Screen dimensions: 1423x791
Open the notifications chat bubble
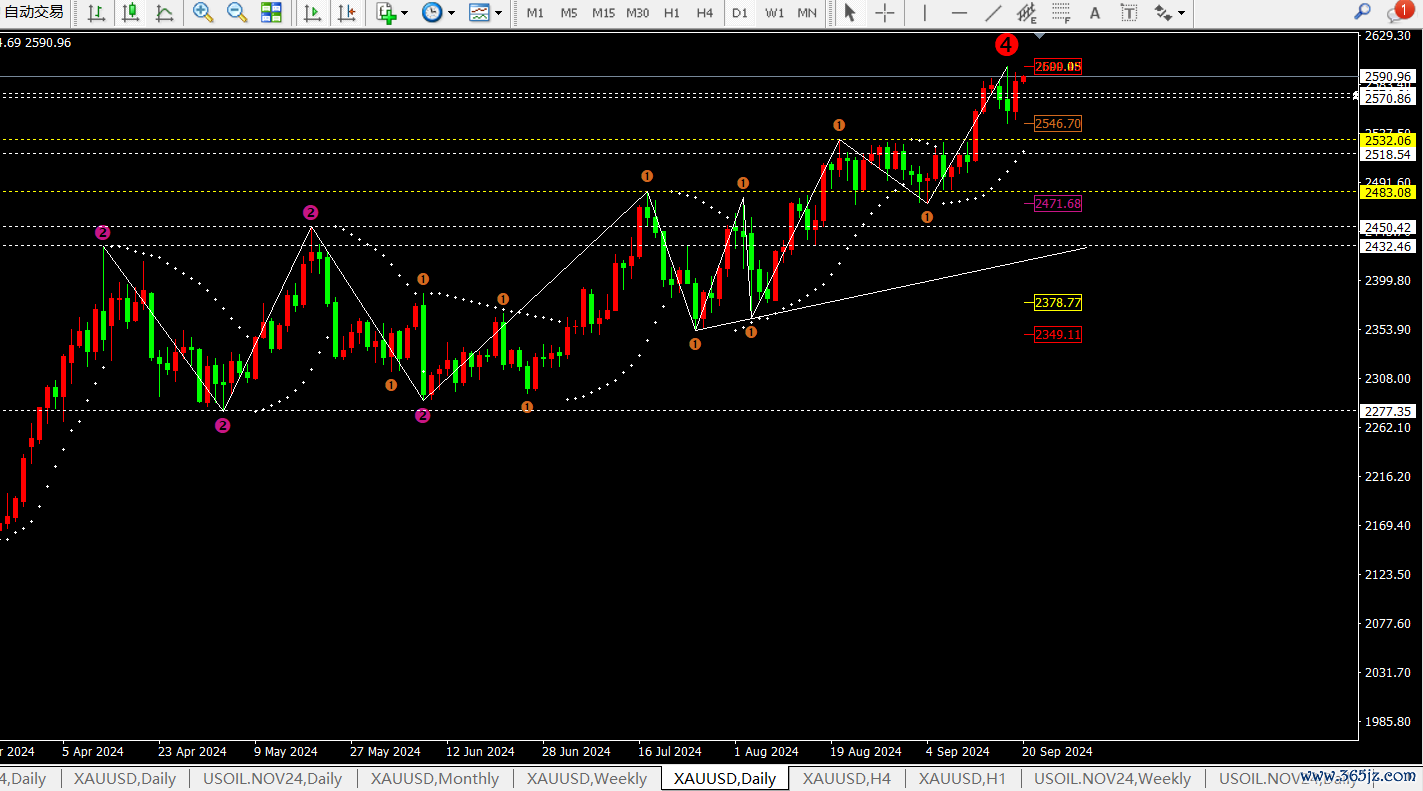[x=1399, y=12]
